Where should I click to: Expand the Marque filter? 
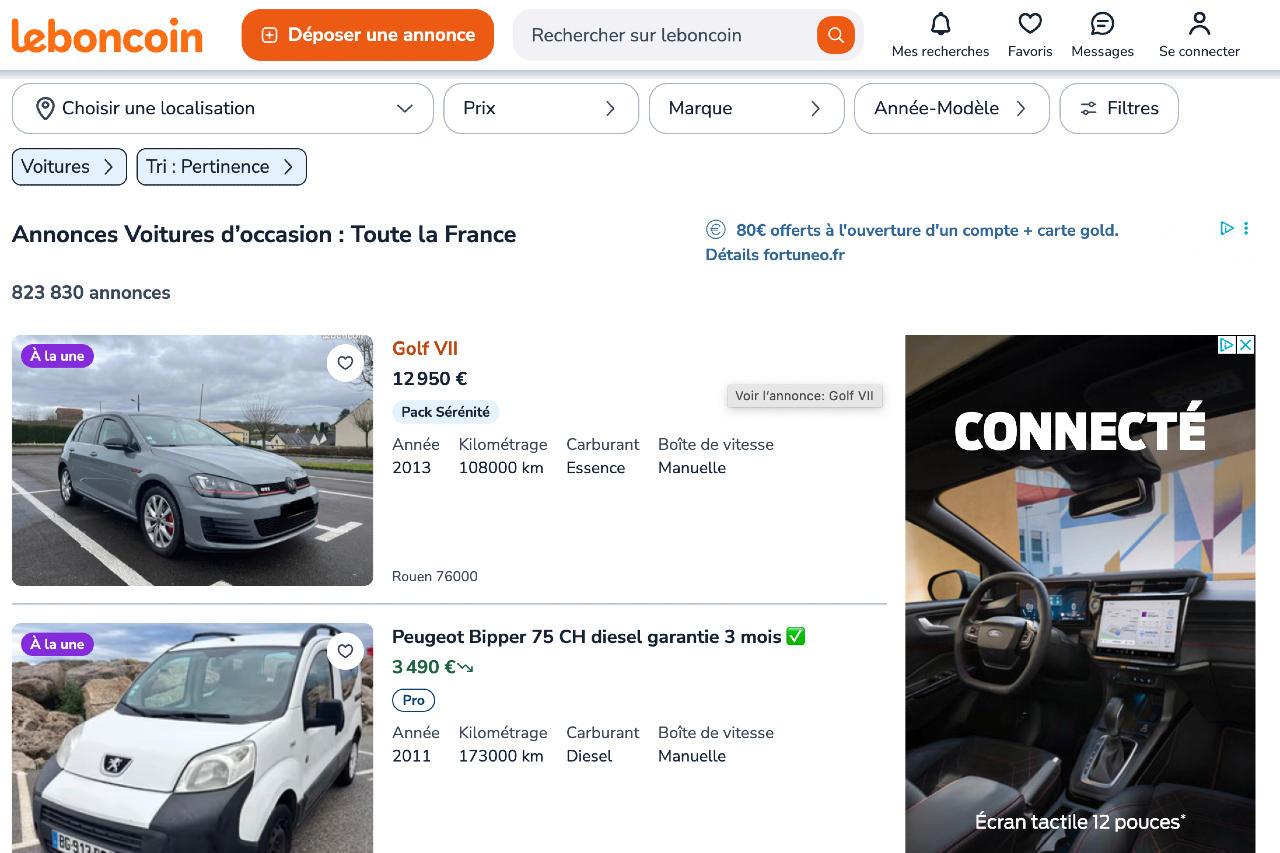[746, 108]
